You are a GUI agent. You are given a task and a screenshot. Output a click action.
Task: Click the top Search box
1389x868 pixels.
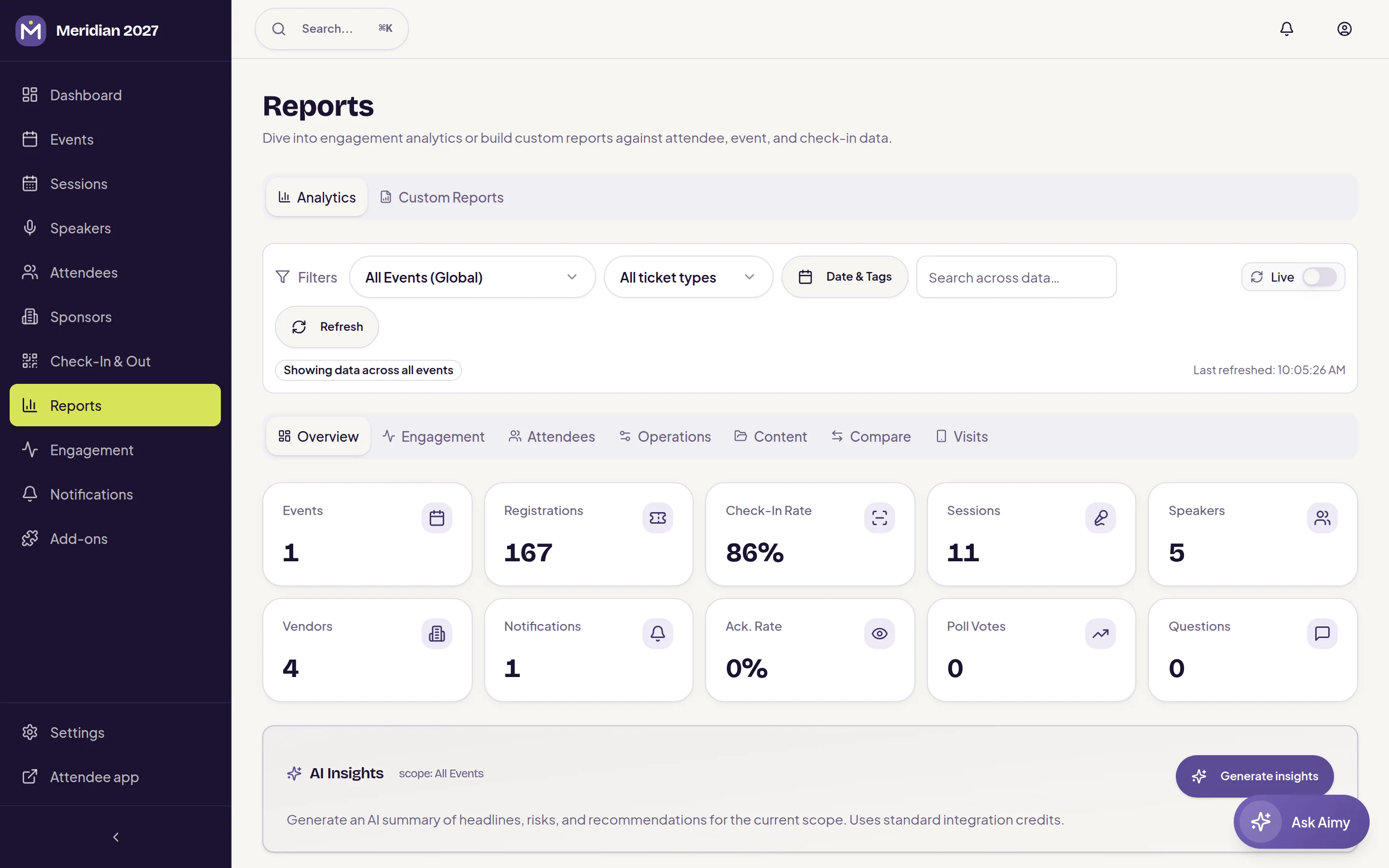click(x=332, y=29)
